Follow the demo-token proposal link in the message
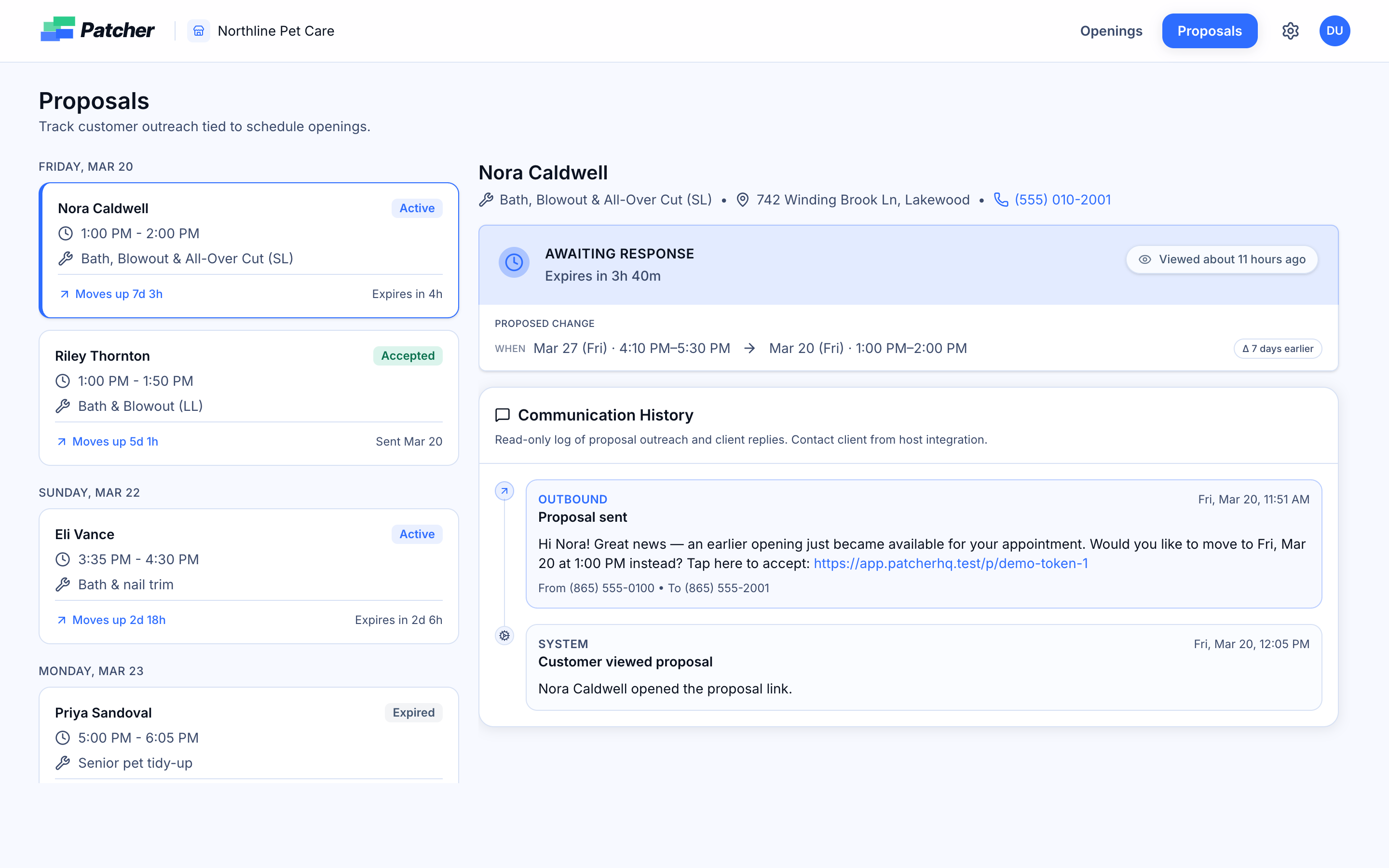The height and width of the screenshot is (868, 1389). 950,563
